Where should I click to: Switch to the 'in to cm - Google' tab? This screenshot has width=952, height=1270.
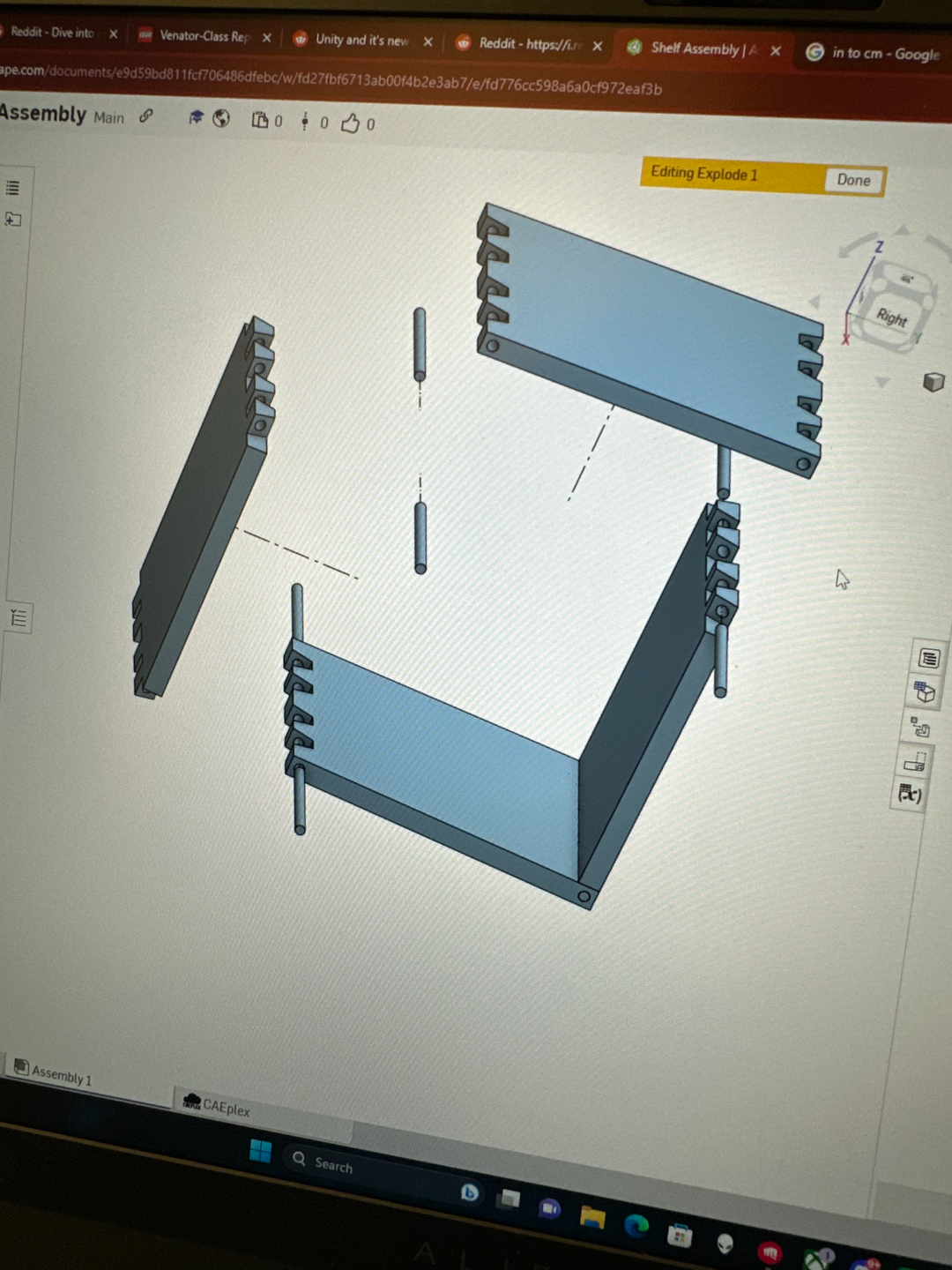(x=875, y=53)
